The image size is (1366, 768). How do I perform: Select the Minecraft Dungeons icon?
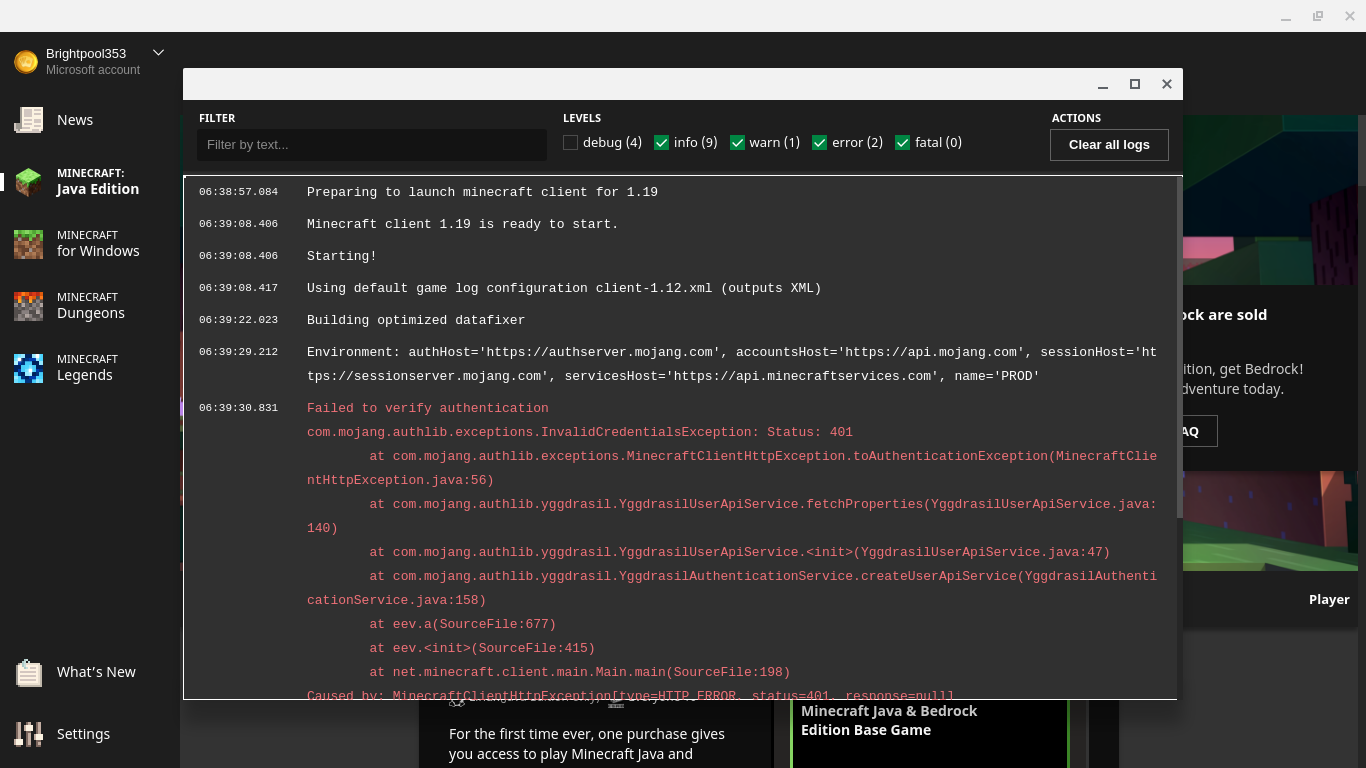[x=28, y=306]
